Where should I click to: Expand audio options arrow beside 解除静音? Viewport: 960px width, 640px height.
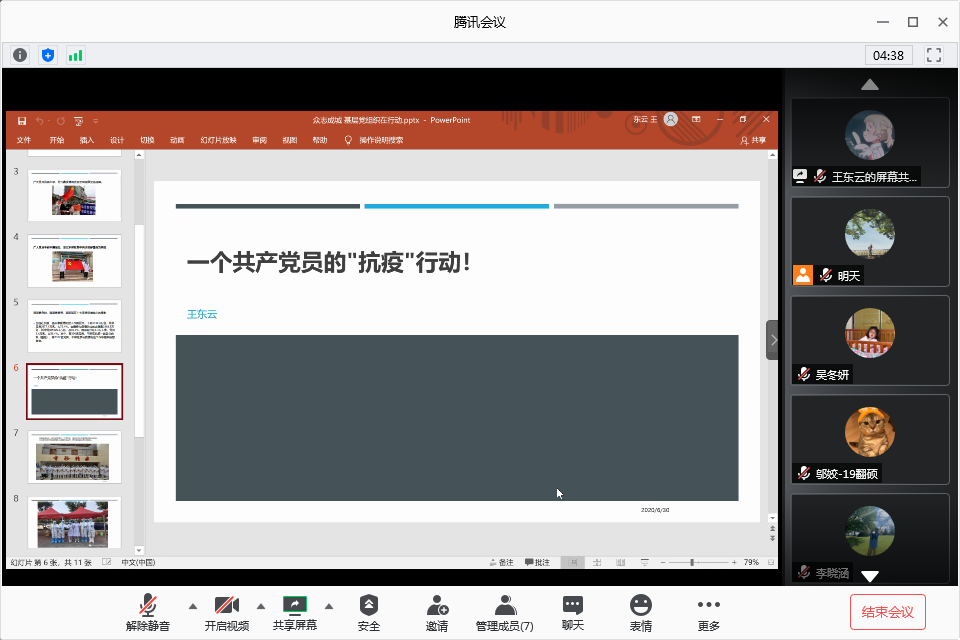coord(193,606)
